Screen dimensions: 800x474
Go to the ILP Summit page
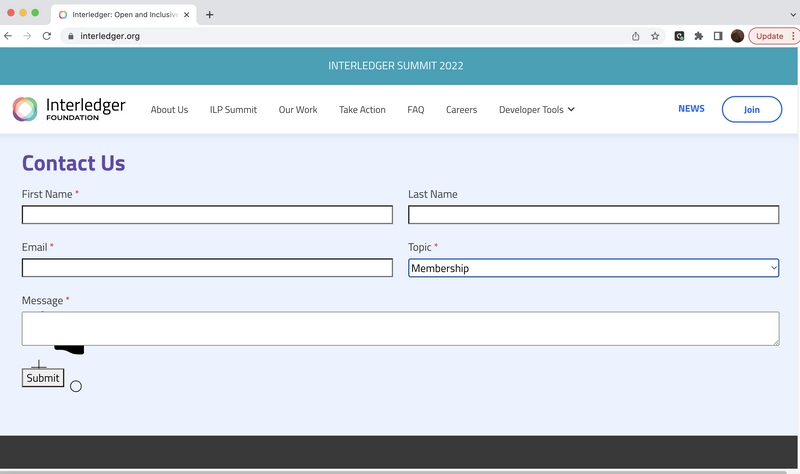[233, 110]
